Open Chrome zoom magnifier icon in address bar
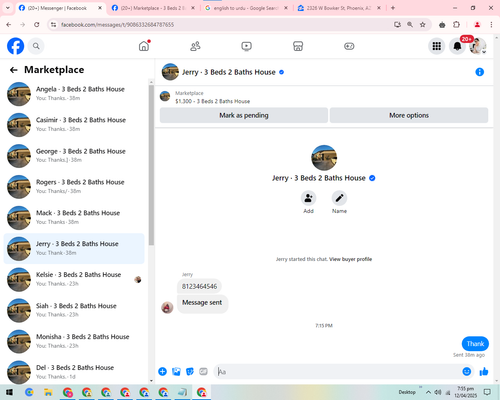The image size is (500, 400). click(x=410, y=24)
